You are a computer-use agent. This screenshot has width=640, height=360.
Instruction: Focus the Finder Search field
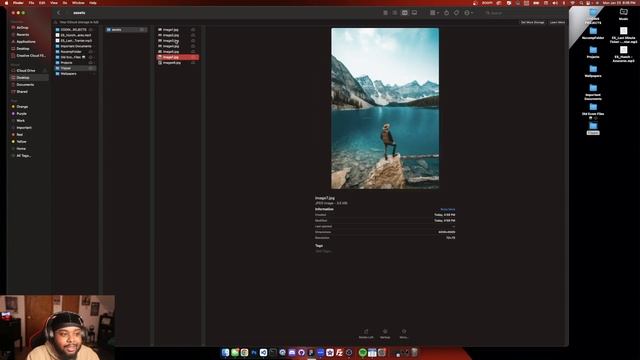tap(524, 13)
